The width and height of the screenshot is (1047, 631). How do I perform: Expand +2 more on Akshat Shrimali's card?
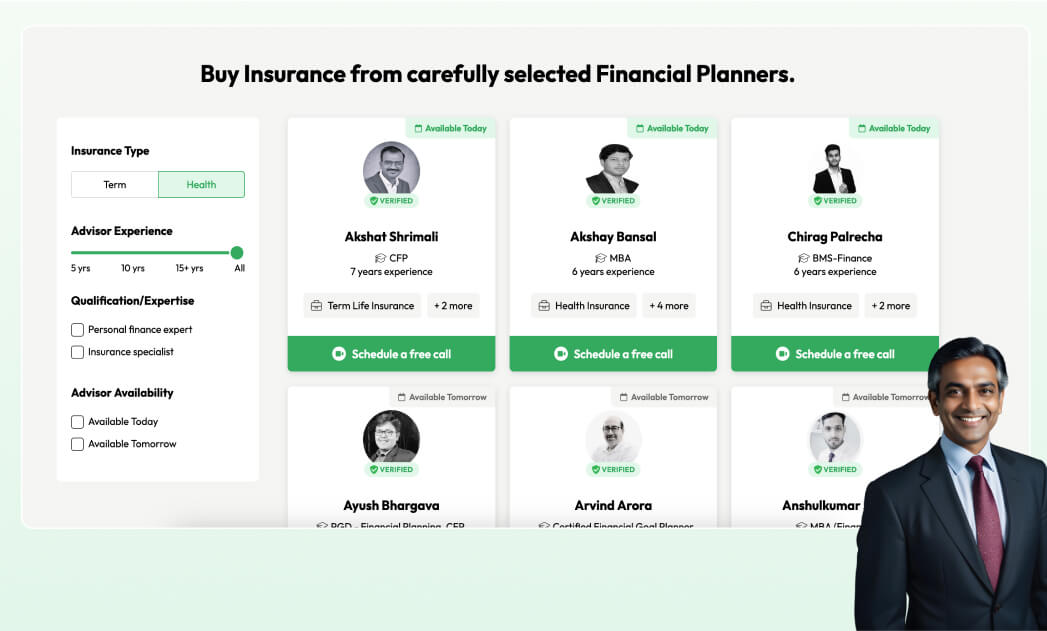tap(453, 306)
